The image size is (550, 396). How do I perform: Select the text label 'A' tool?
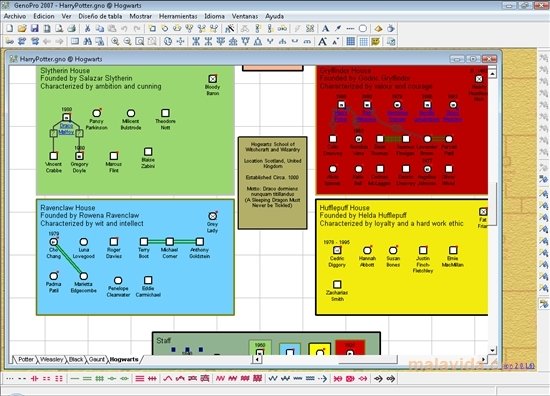click(325, 28)
